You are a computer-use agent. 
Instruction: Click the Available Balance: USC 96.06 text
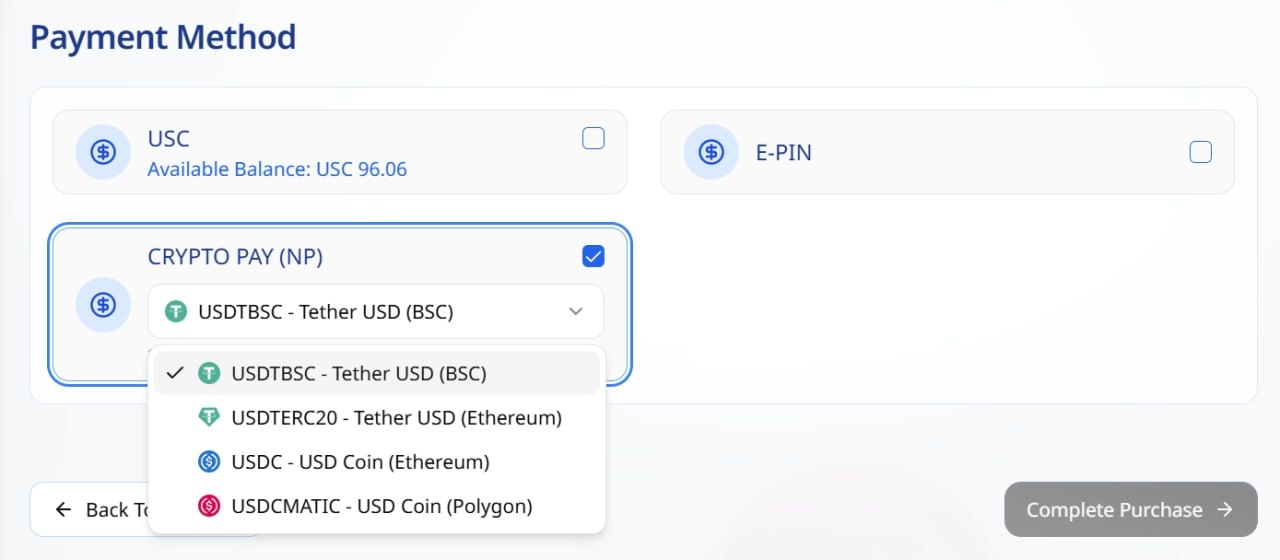point(277,169)
